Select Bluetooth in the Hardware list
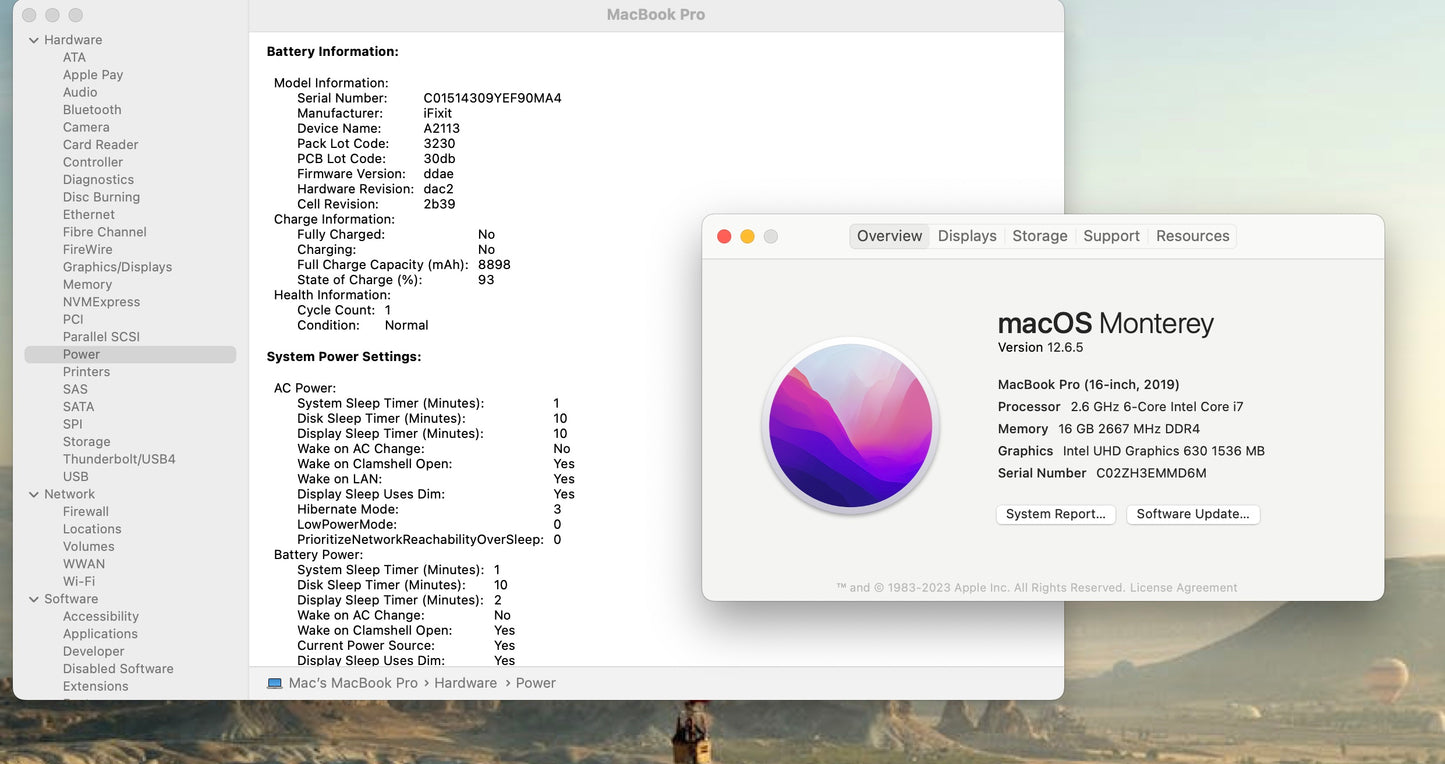 point(92,110)
